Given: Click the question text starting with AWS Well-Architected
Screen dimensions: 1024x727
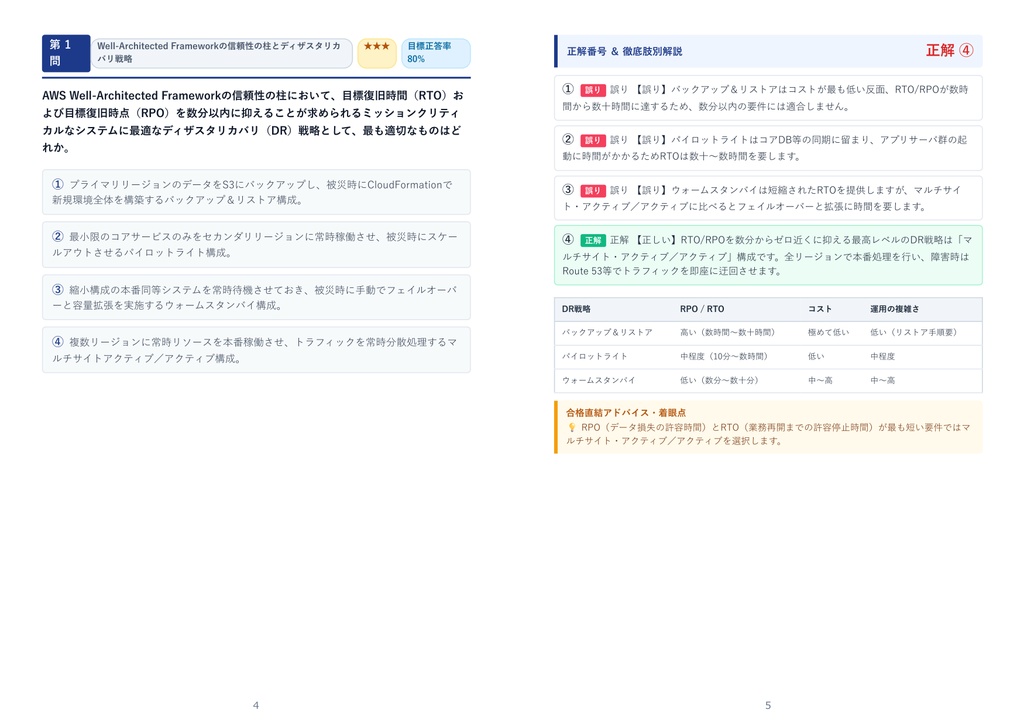Looking at the screenshot, I should [253, 121].
